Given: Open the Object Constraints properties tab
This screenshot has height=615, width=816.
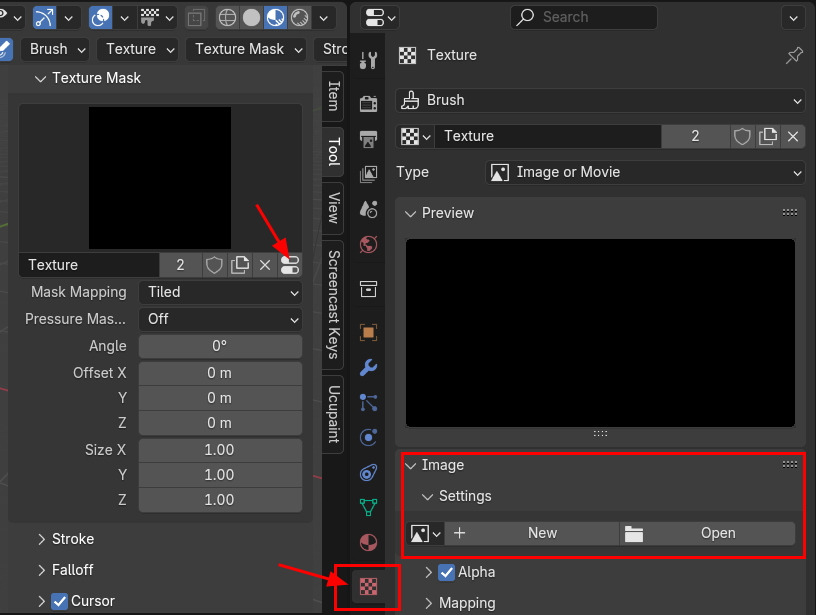Looking at the screenshot, I should point(368,472).
